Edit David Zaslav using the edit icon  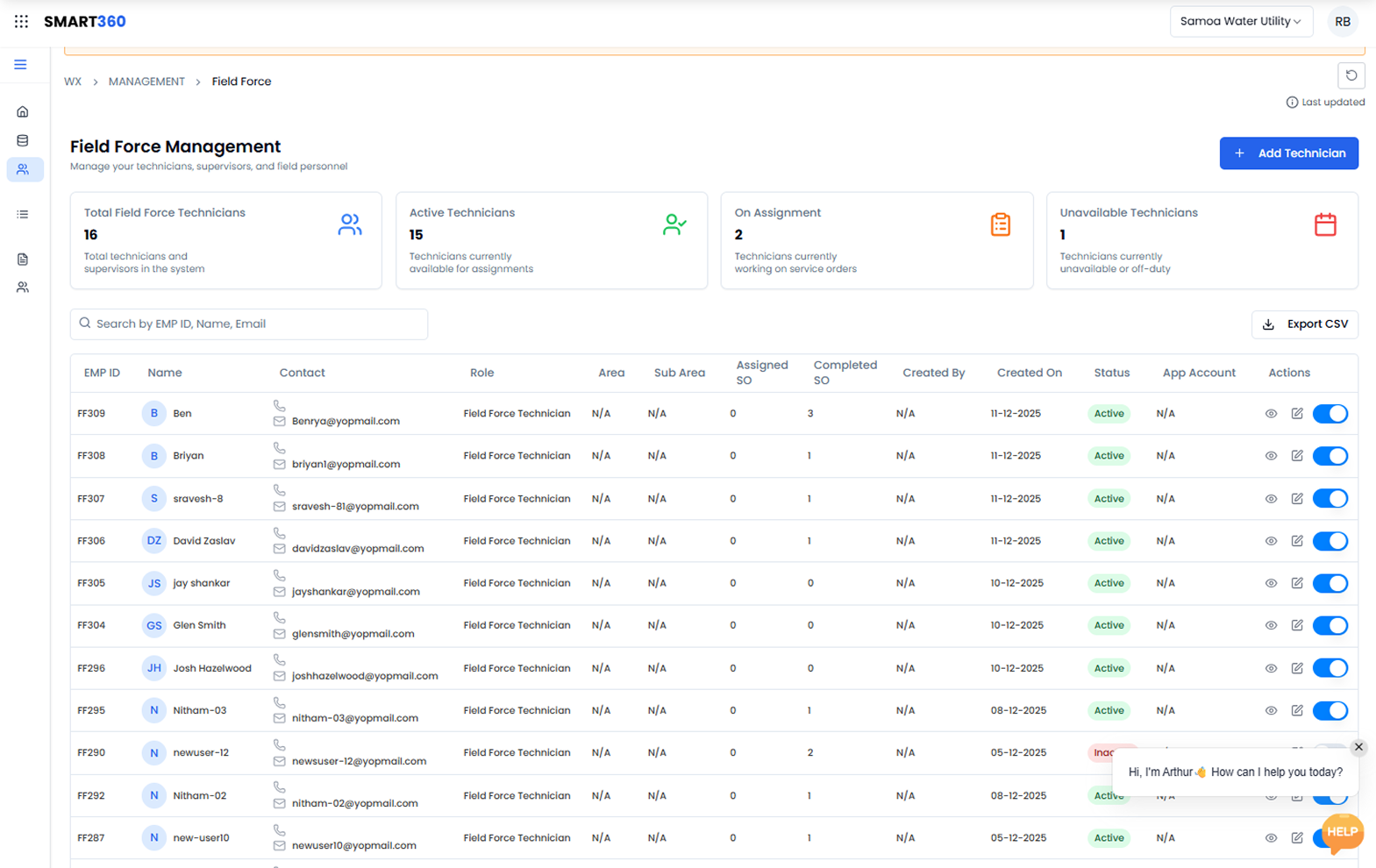point(1297,541)
